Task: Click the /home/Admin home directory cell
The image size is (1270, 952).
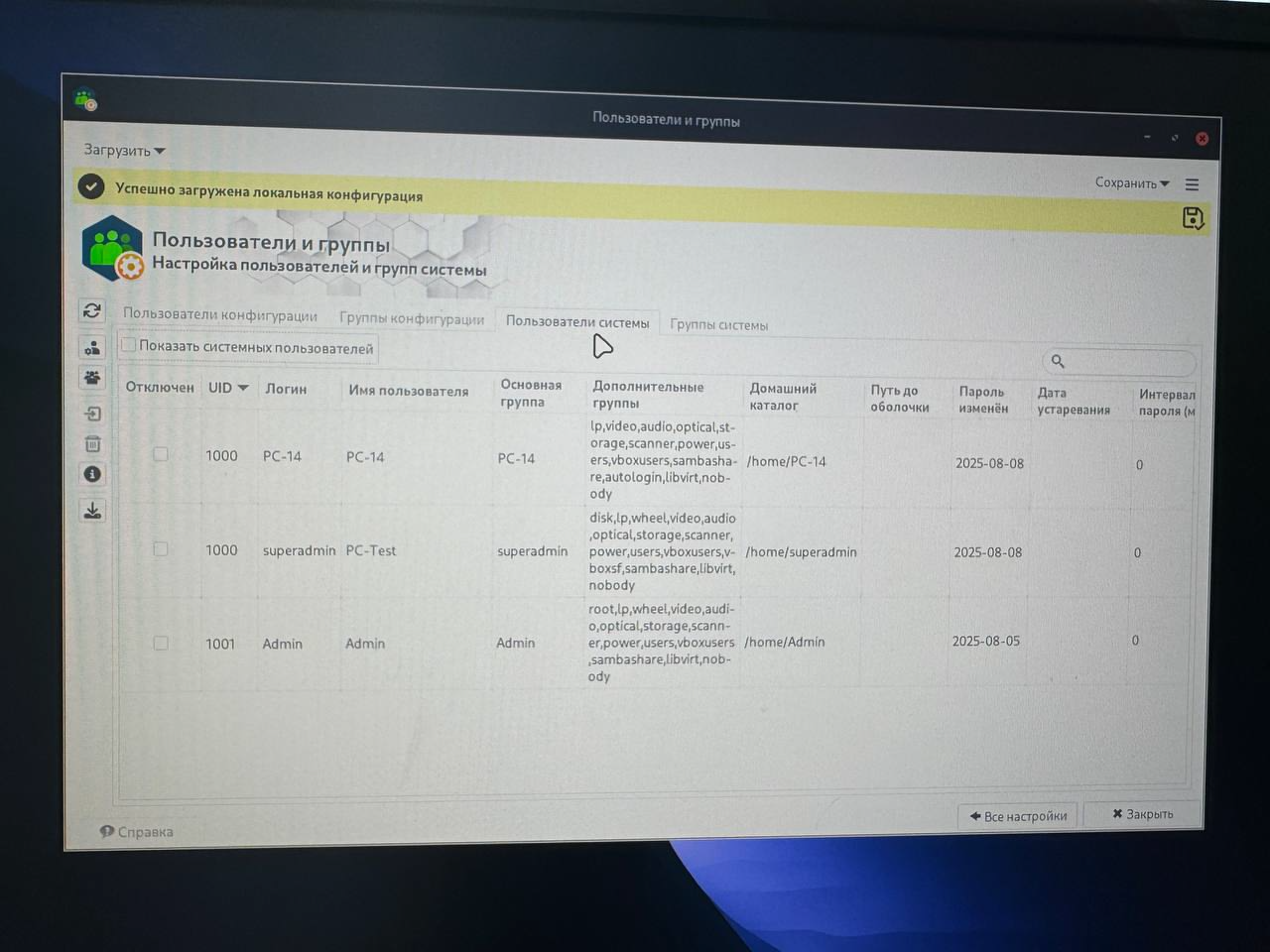Action: [x=784, y=642]
